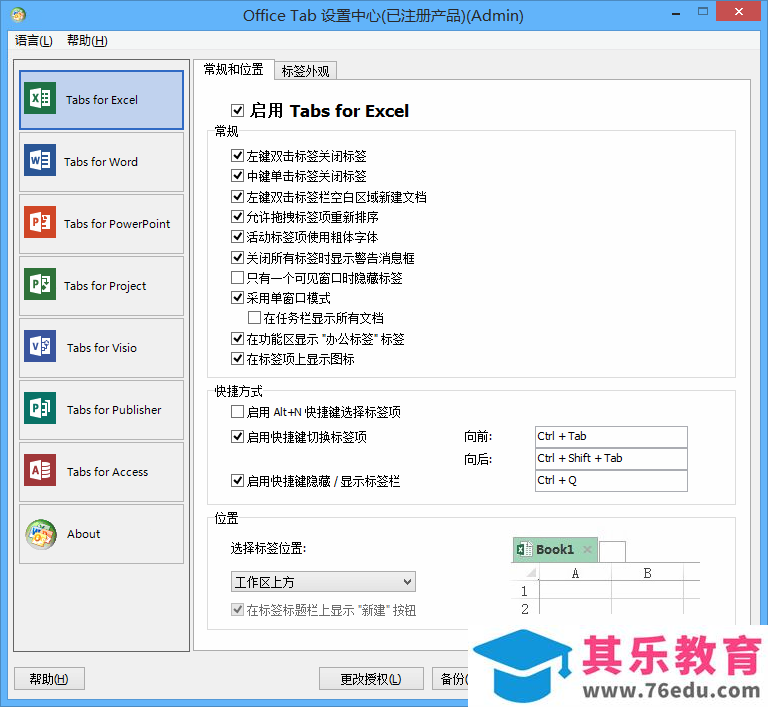Select Tabs for PowerPoint text label
The image size is (768, 707).
tap(117, 224)
